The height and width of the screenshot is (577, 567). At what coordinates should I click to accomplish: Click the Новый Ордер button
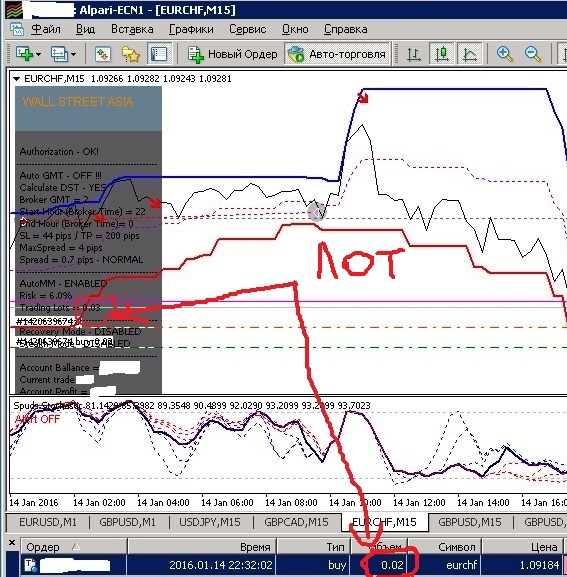[x=233, y=54]
